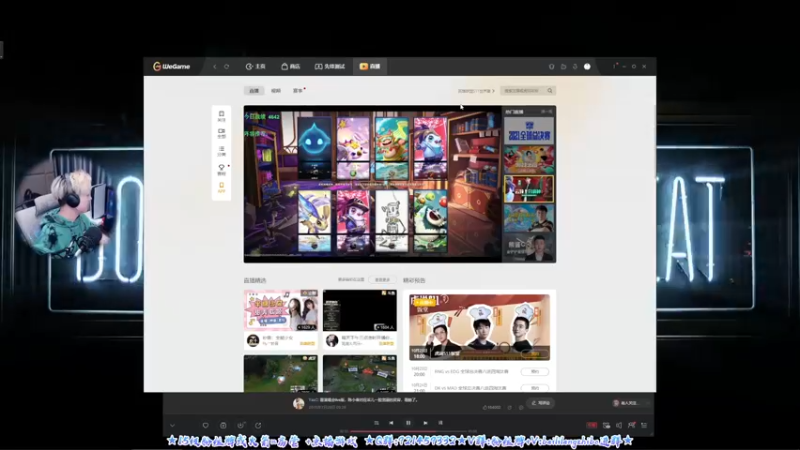Click the rounded button beside 直播精选 heading
The height and width of the screenshot is (450, 800).
[382, 280]
